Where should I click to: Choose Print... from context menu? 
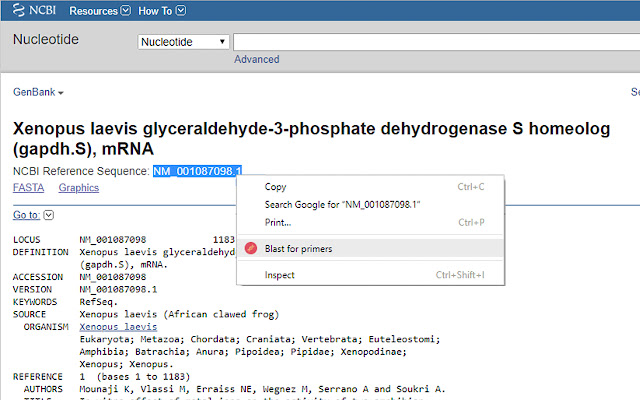pyautogui.click(x=370, y=222)
